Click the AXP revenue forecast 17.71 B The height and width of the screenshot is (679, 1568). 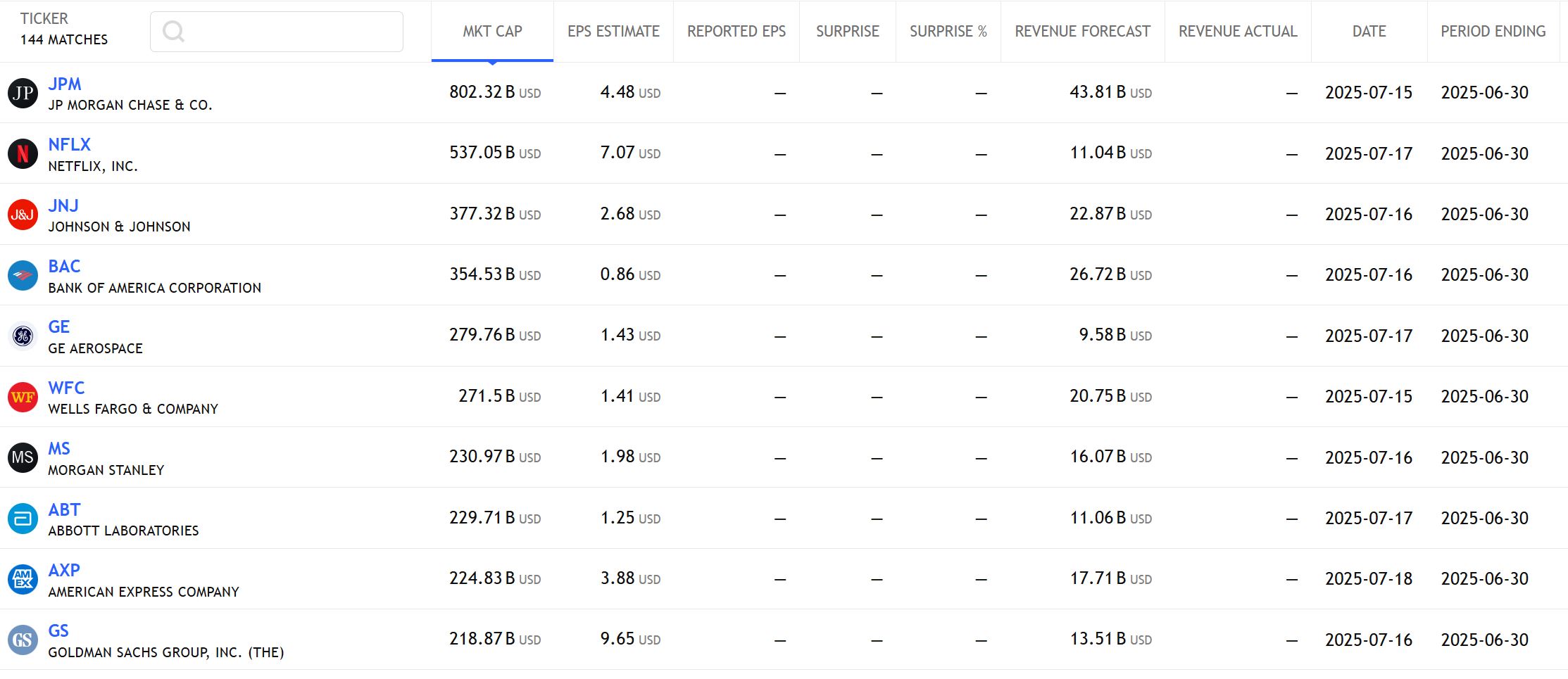tap(1111, 578)
